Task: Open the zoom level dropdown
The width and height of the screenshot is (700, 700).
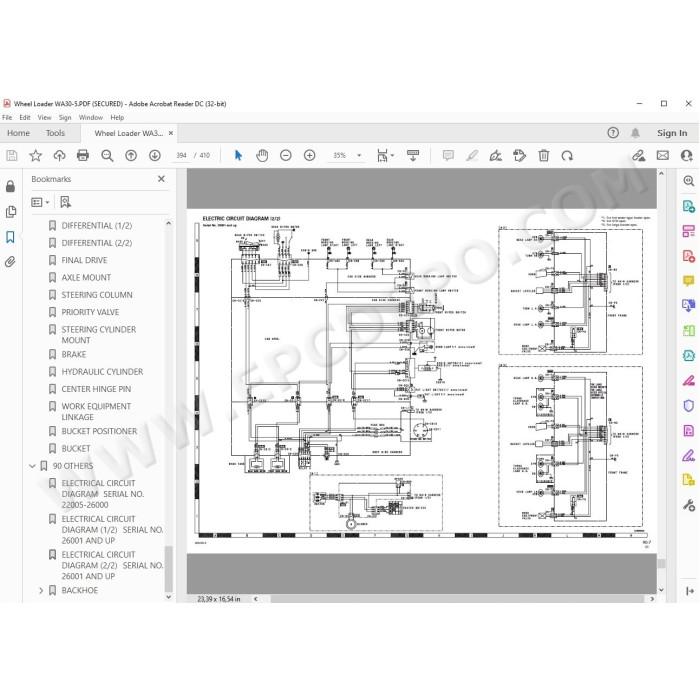Action: [359, 155]
